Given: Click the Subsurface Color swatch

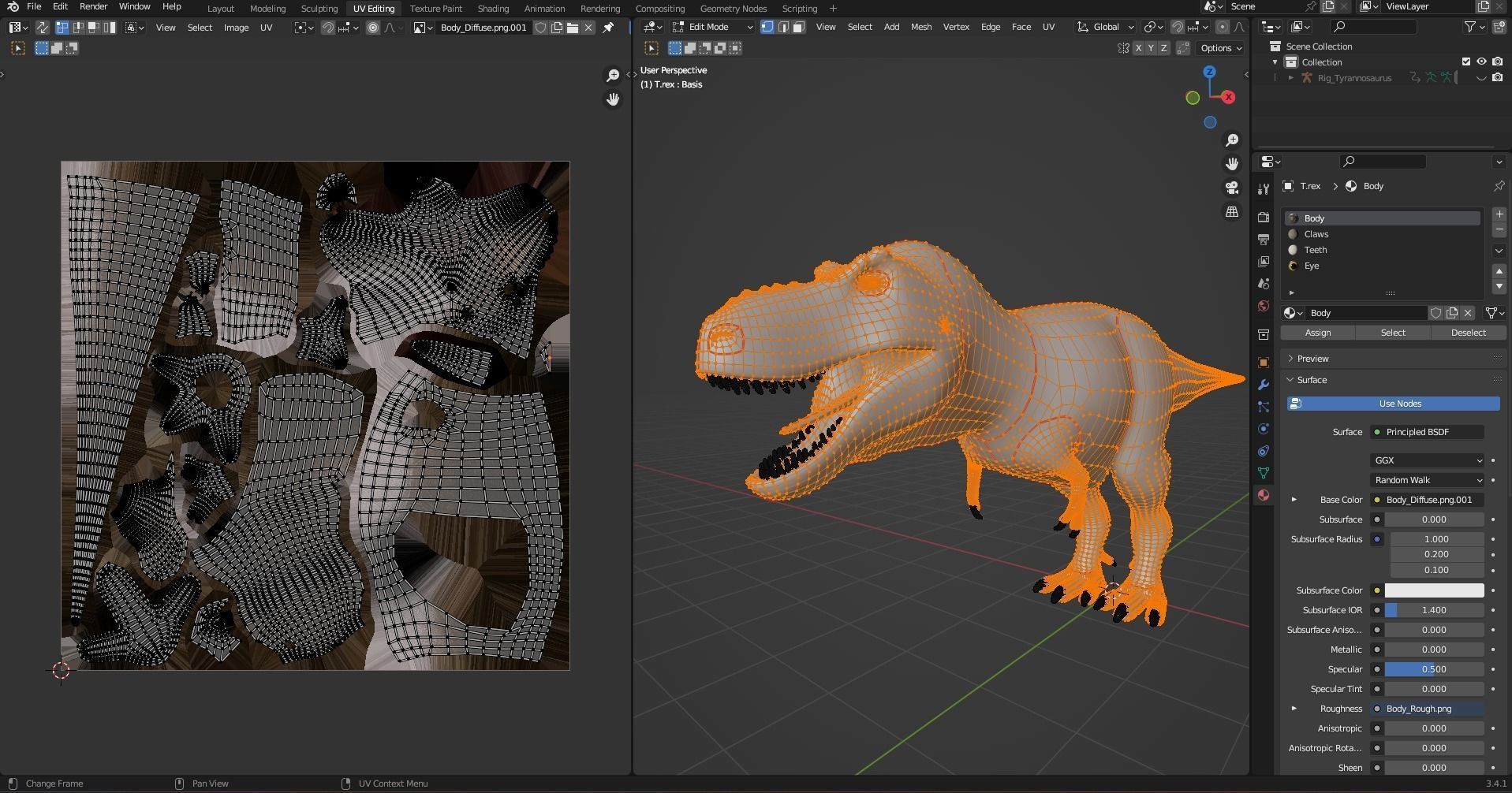Looking at the screenshot, I should tap(1434, 590).
